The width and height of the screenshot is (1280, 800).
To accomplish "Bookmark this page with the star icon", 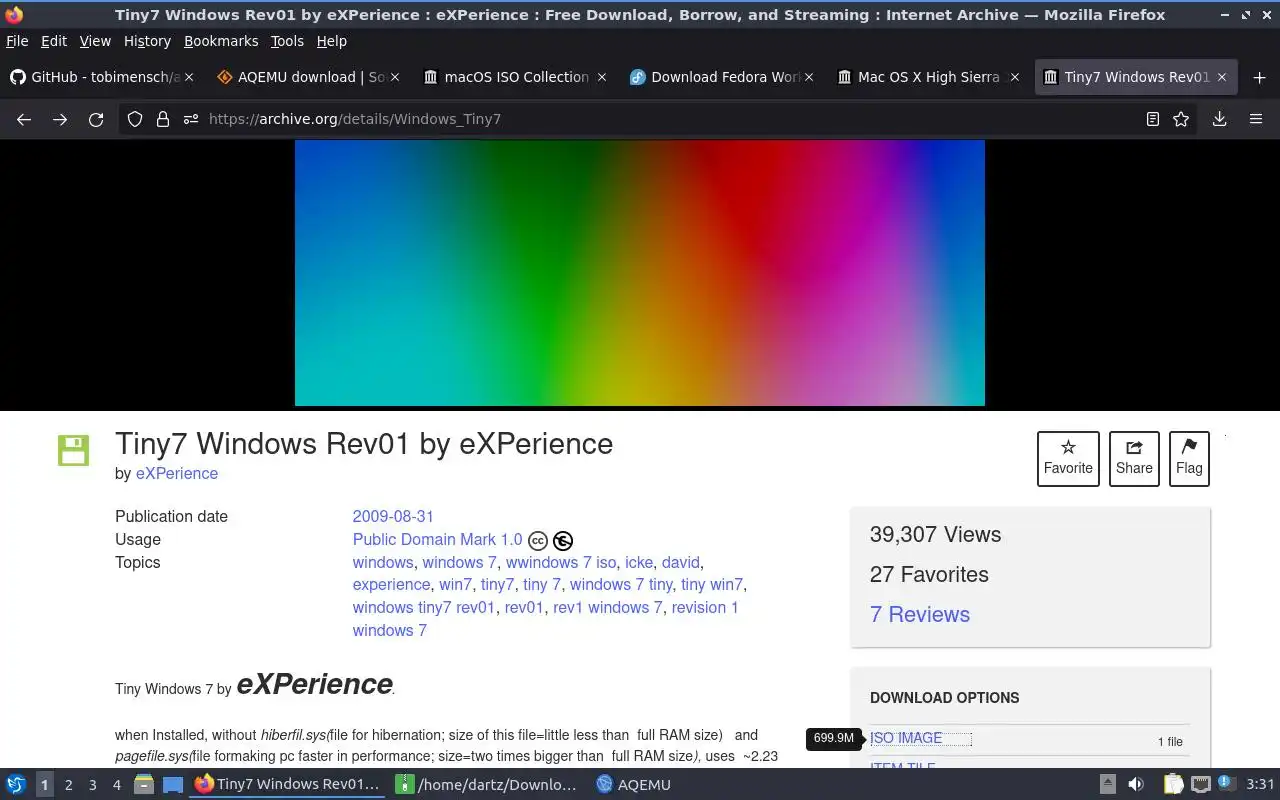I will (1181, 119).
